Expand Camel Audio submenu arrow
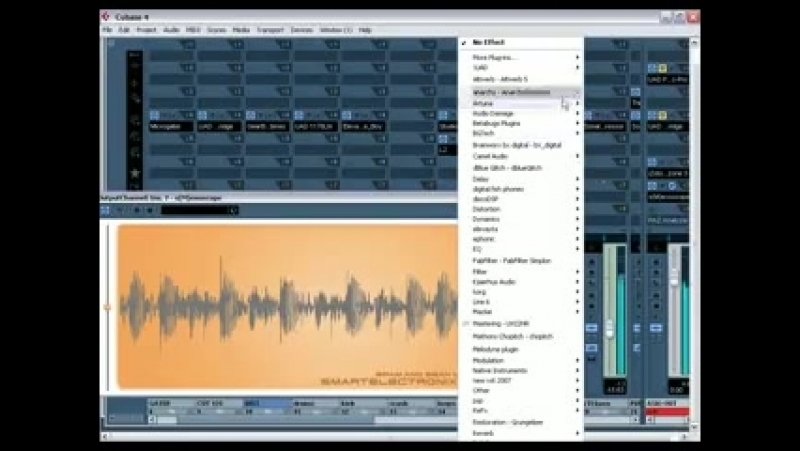This screenshot has width=800, height=451. pos(578,156)
